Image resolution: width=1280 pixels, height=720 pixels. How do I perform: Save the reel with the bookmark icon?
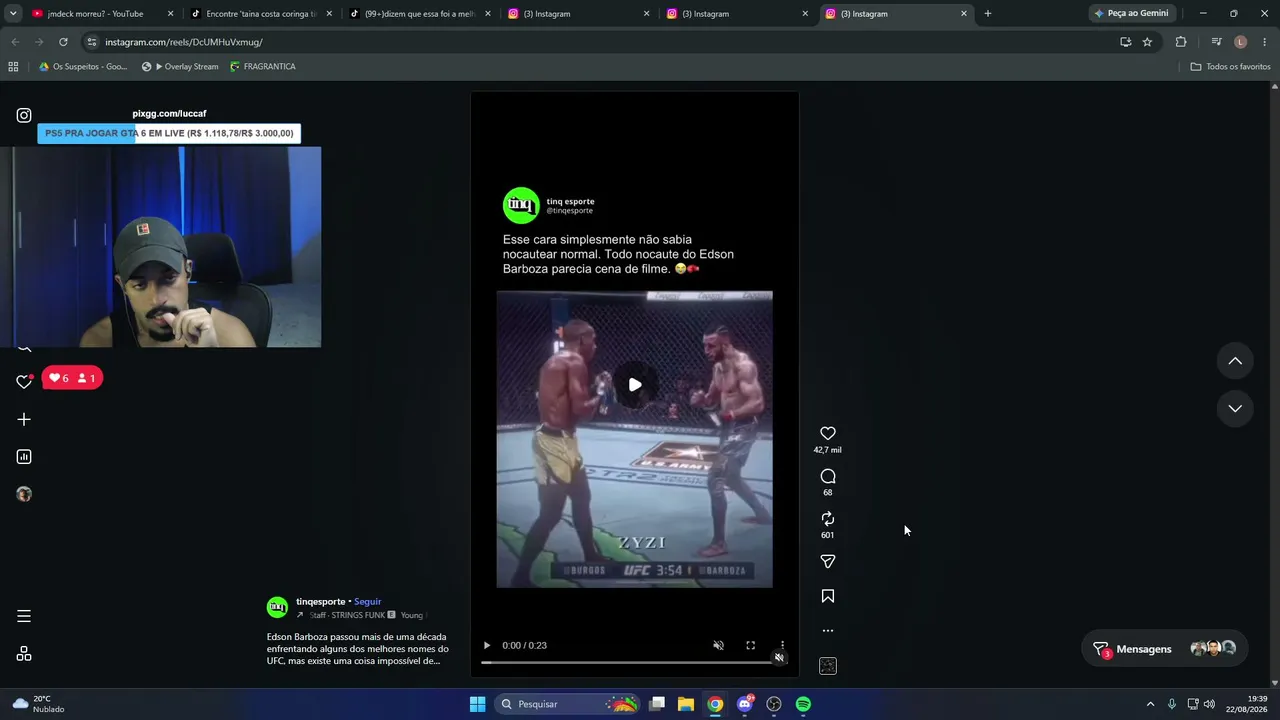pyautogui.click(x=828, y=596)
